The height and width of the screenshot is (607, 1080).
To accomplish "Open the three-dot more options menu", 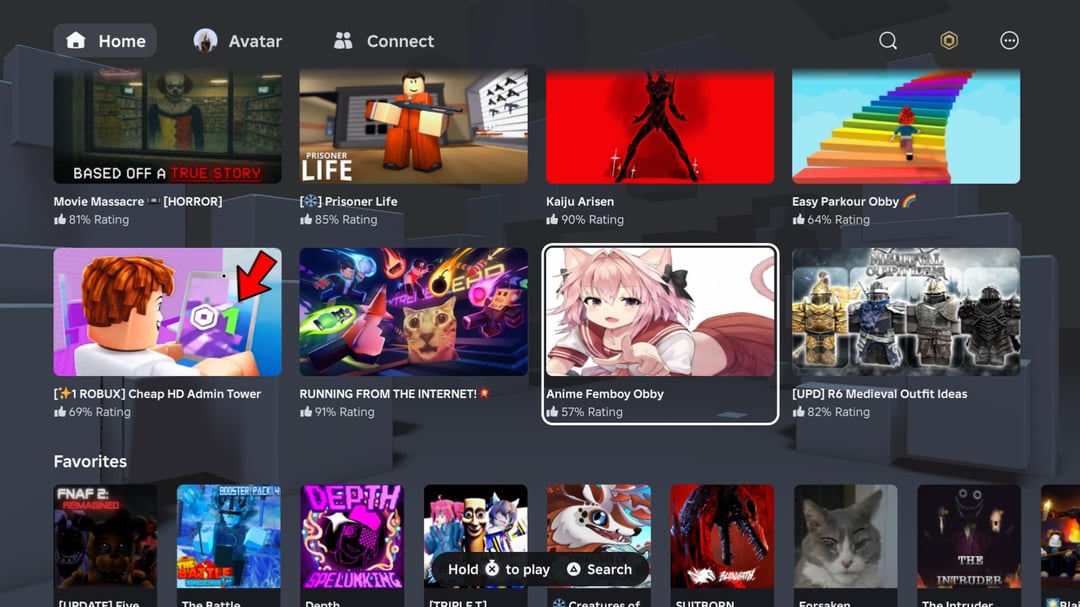I will coord(1009,41).
